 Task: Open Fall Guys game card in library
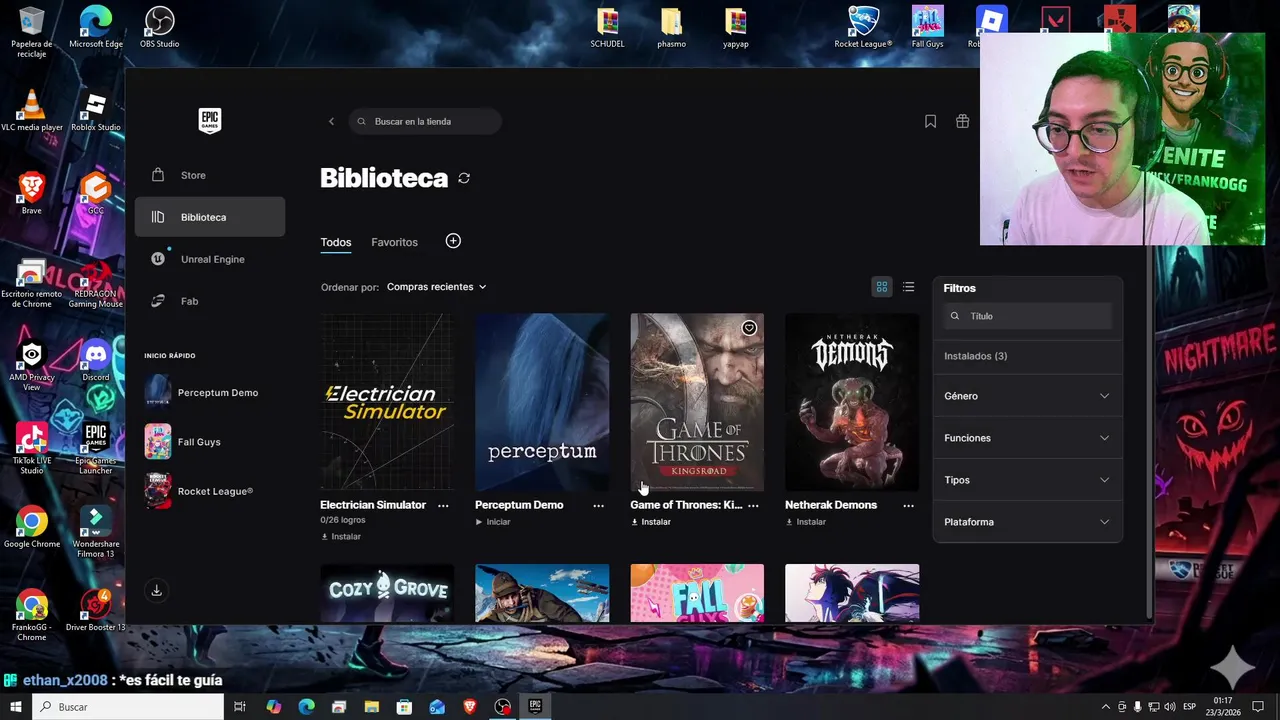pos(697,593)
